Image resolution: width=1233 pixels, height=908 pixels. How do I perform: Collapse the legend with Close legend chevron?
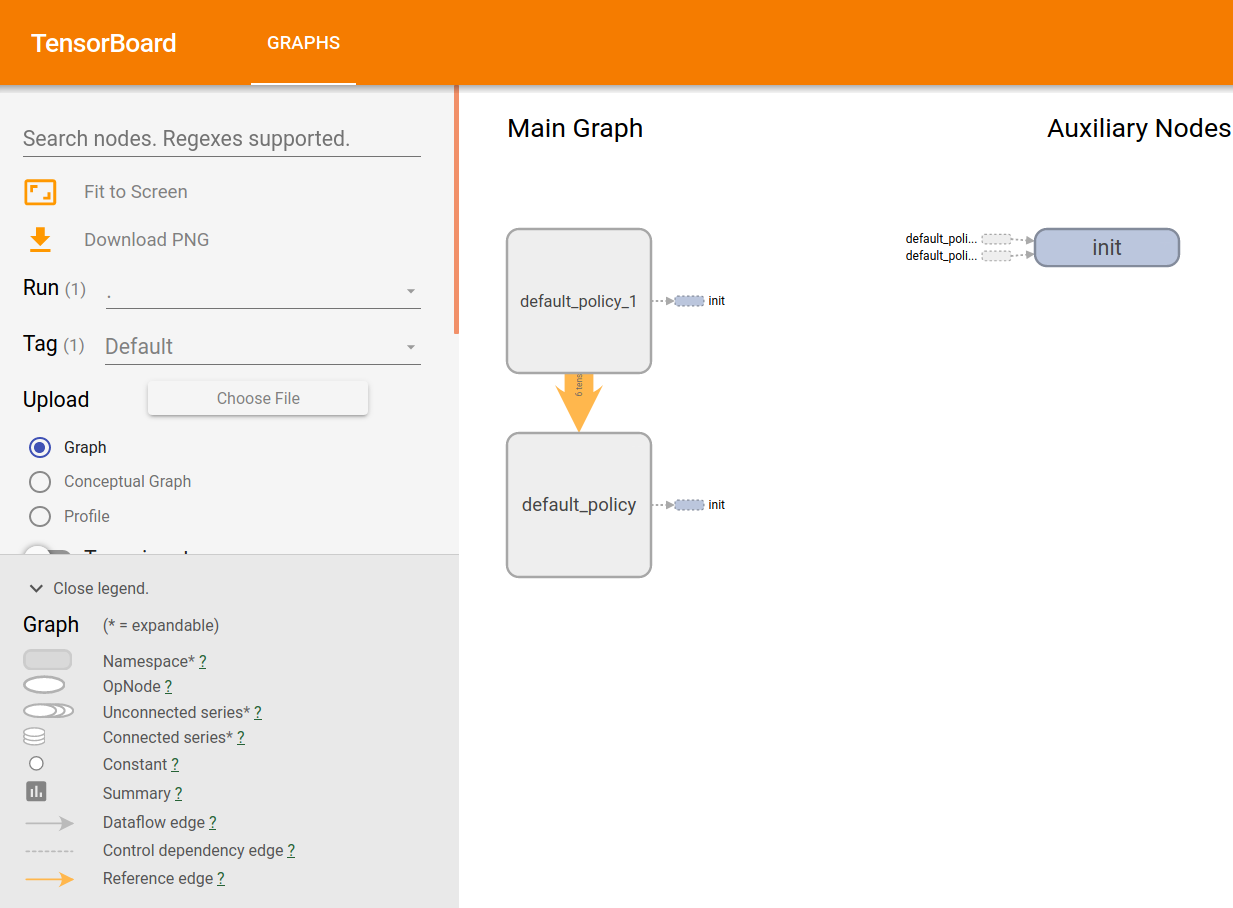pos(37,589)
